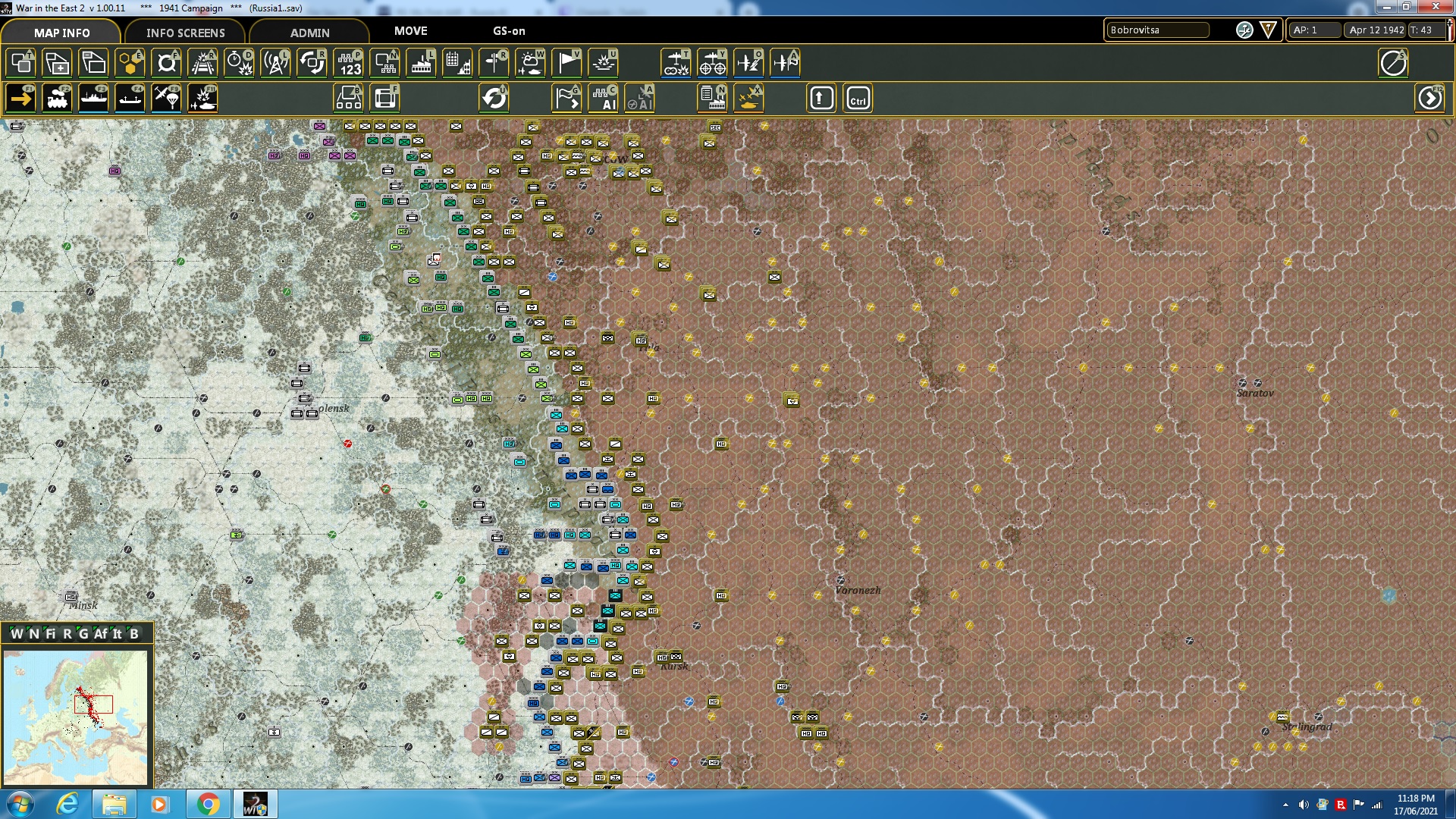Click the Apr 12 1942 date display
The width and height of the screenshot is (1456, 819).
coord(1374,30)
